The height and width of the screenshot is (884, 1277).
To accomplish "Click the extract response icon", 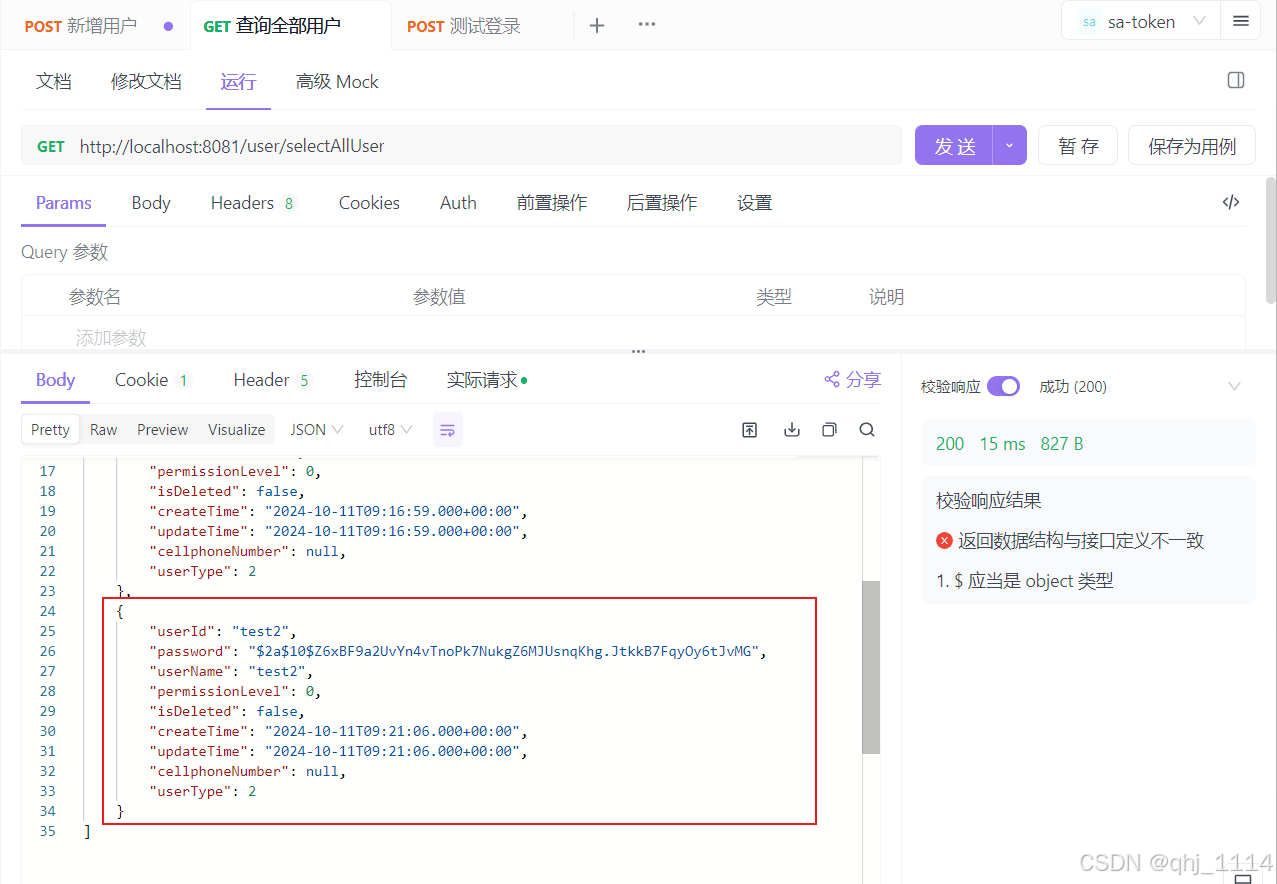I will point(750,430).
